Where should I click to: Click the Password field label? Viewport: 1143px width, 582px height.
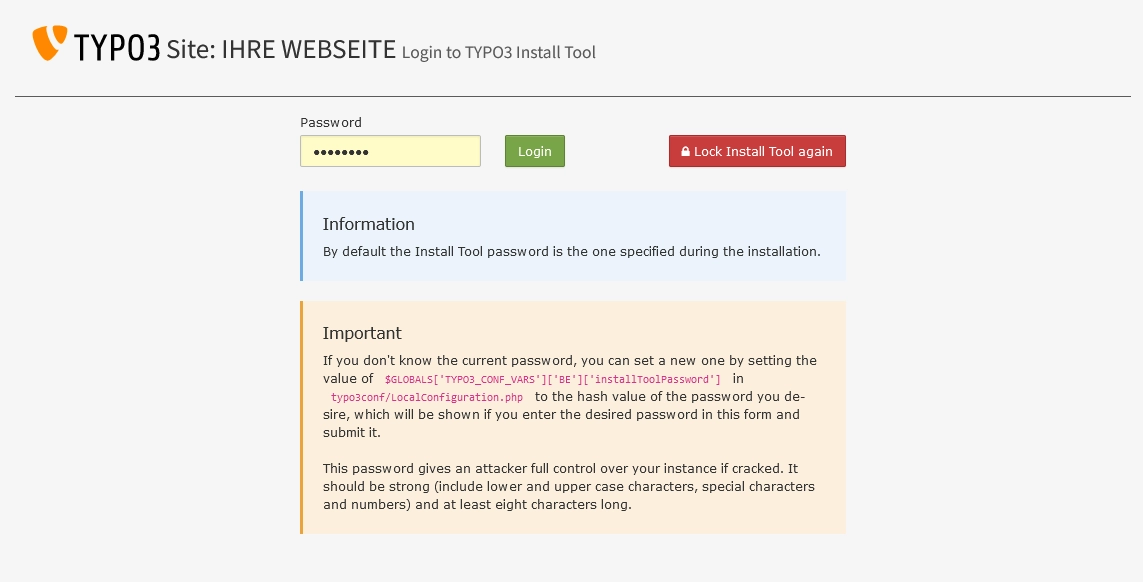click(331, 123)
